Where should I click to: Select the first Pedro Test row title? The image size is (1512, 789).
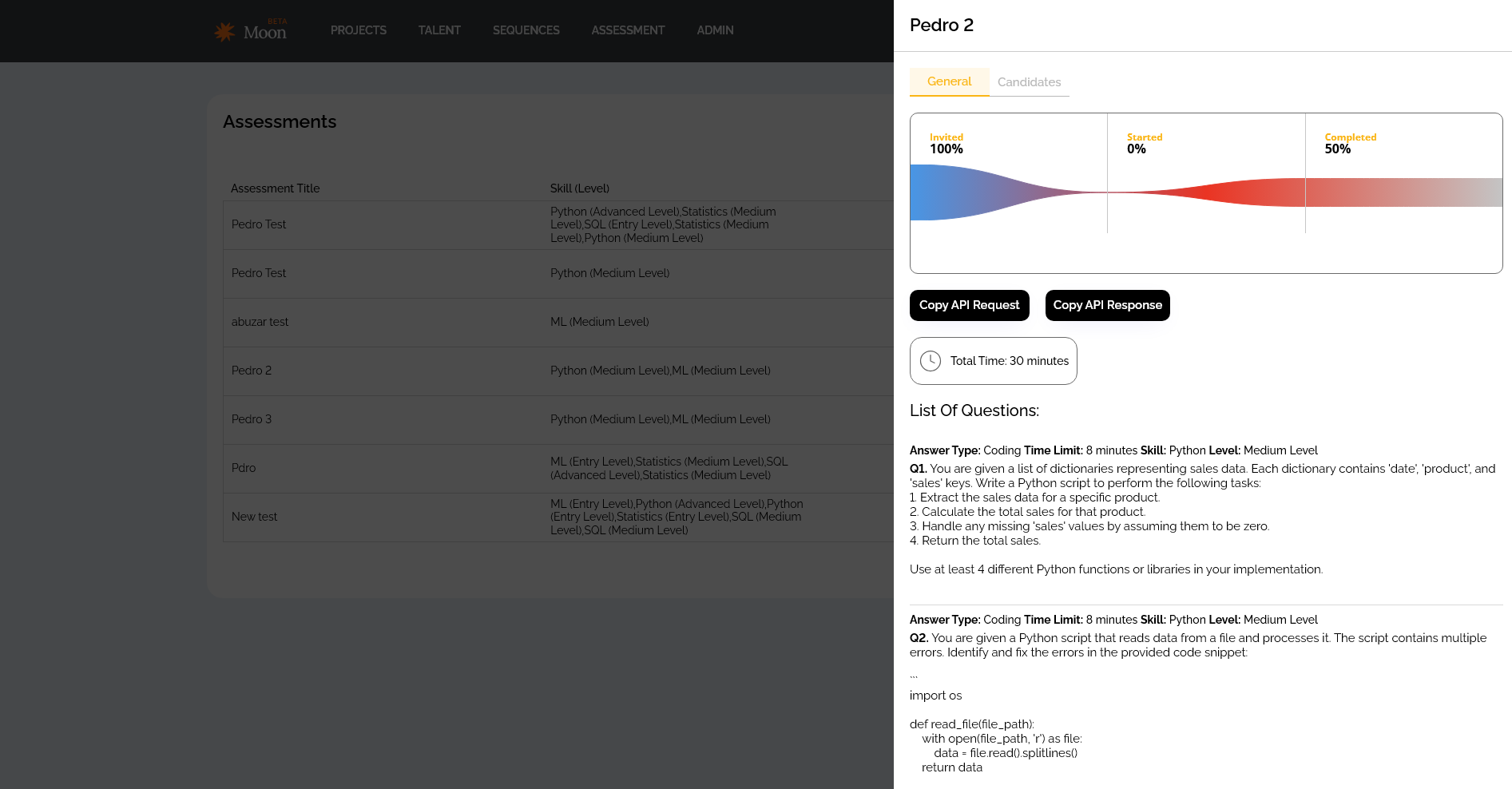click(x=259, y=224)
